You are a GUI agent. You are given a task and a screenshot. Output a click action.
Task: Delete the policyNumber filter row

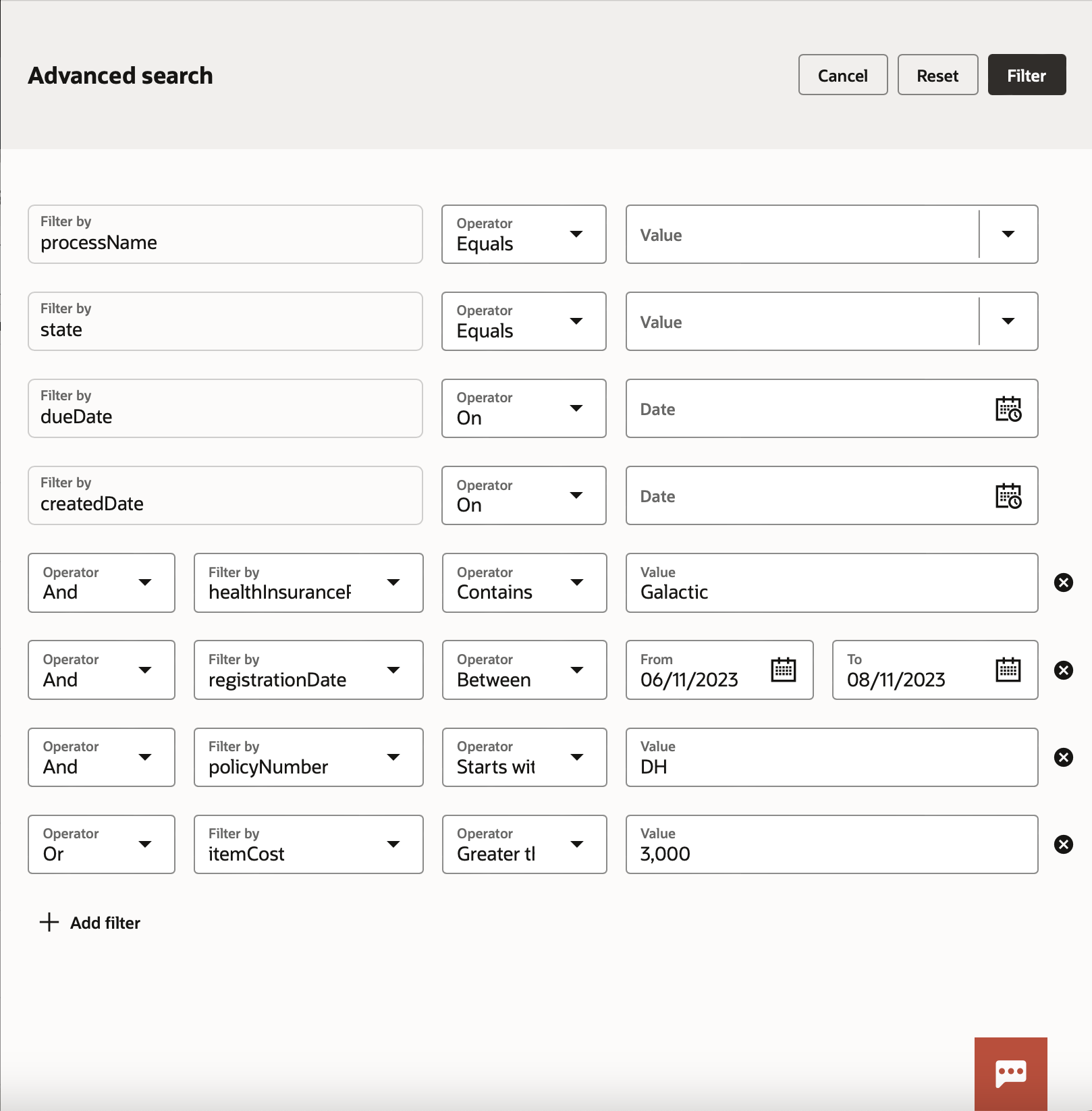pos(1063,757)
